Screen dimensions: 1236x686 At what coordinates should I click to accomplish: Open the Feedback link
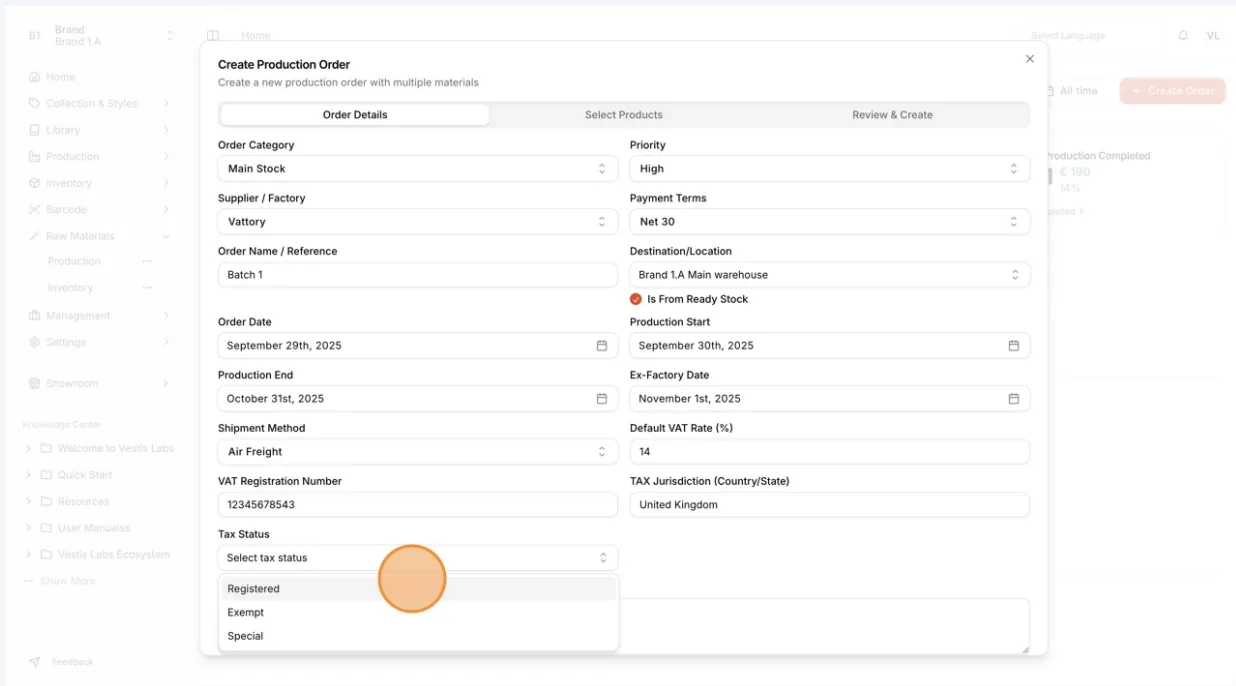(72, 662)
